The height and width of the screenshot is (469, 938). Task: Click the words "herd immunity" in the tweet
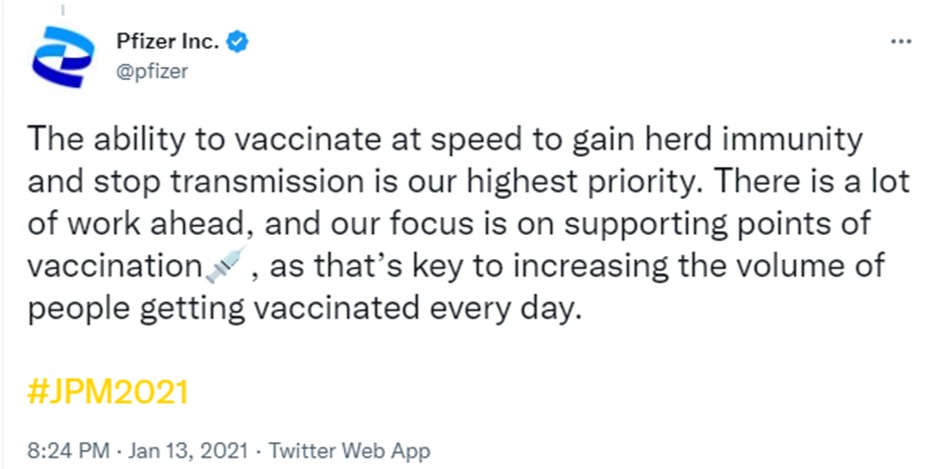pos(752,141)
